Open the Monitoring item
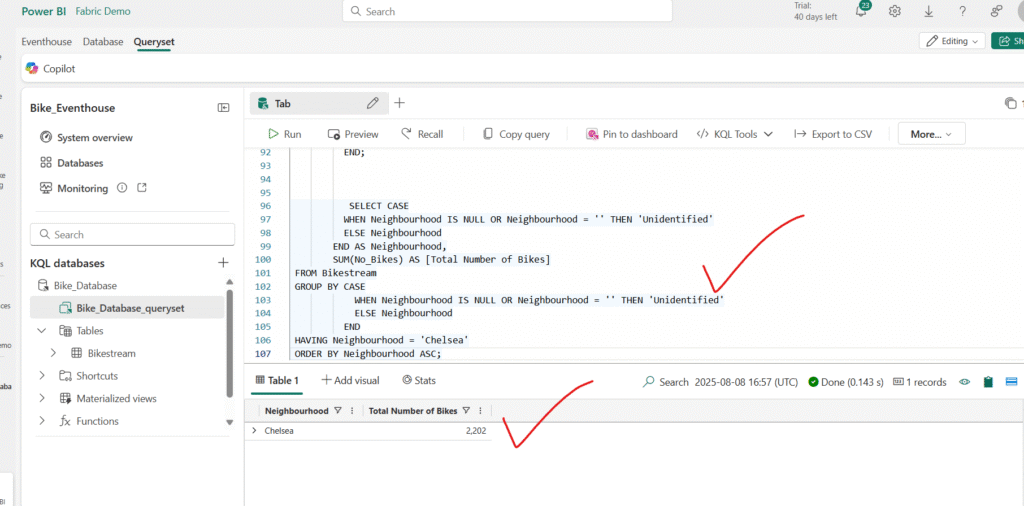Image resolution: width=1024 pixels, height=506 pixels. pyautogui.click(x=74, y=188)
